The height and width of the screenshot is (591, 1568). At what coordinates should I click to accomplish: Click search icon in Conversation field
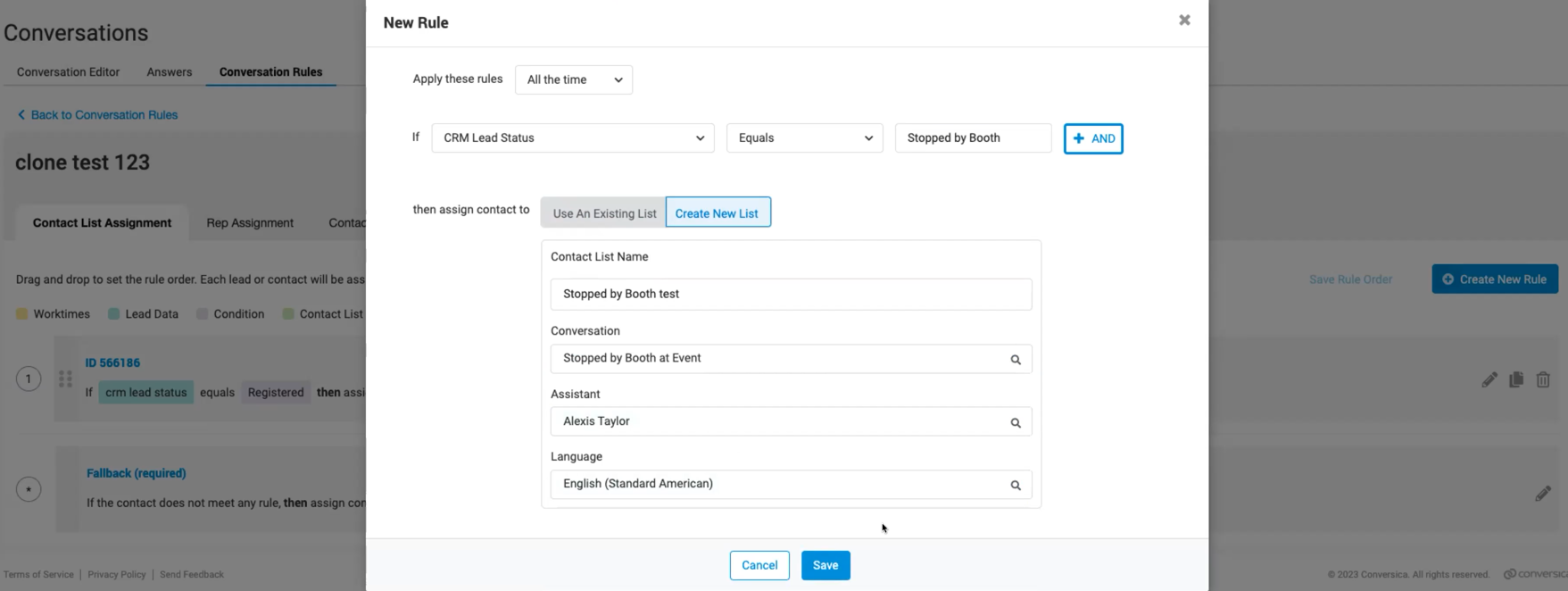pyautogui.click(x=1015, y=360)
